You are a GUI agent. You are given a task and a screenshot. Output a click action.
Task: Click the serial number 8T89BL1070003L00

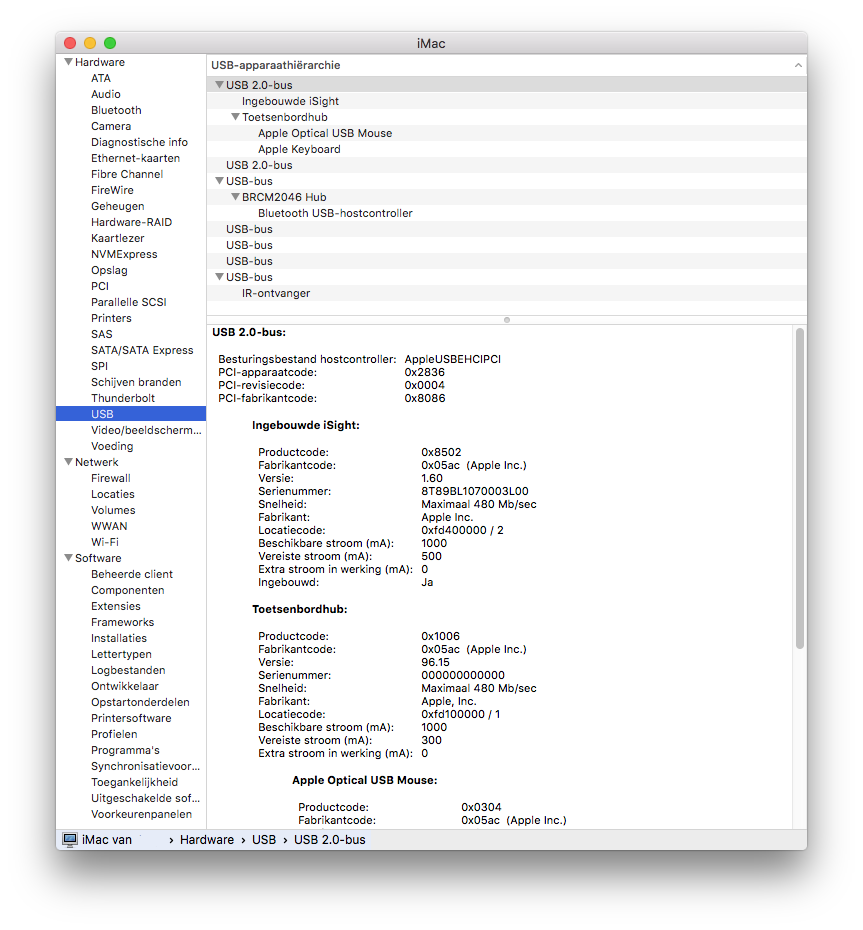click(x=475, y=491)
